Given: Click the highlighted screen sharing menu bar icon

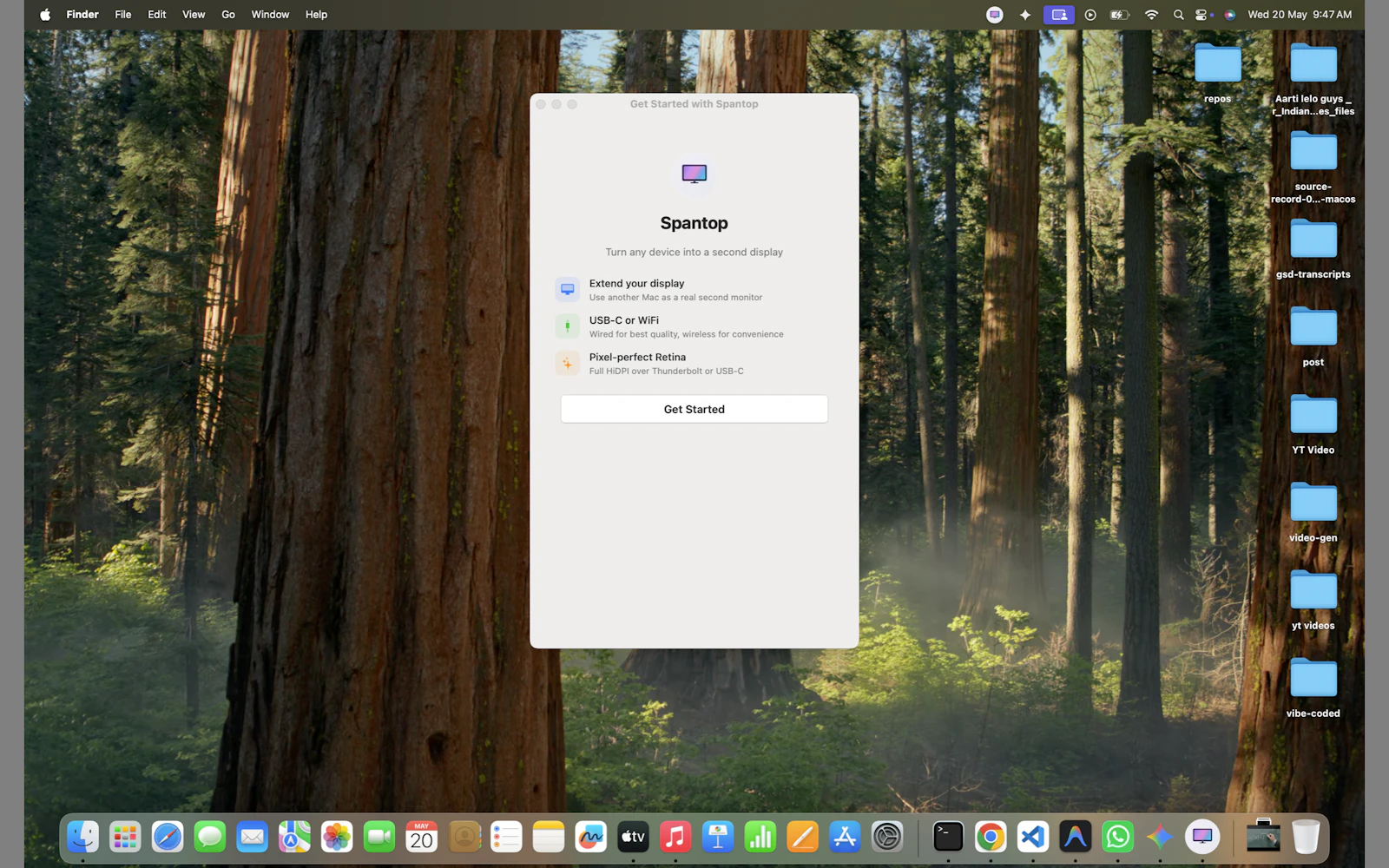Looking at the screenshot, I should [1058, 14].
